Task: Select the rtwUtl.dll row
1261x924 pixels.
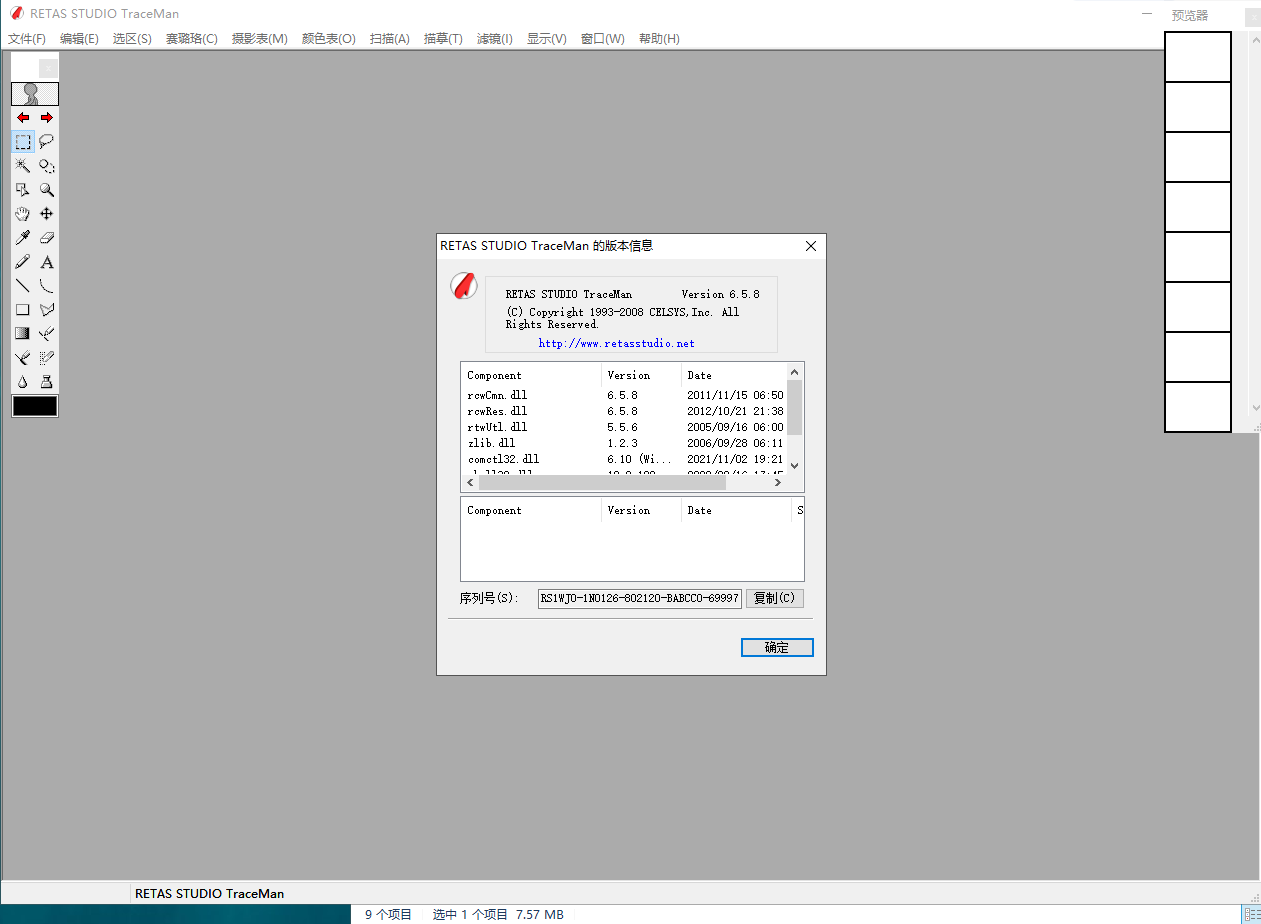Action: coord(624,427)
